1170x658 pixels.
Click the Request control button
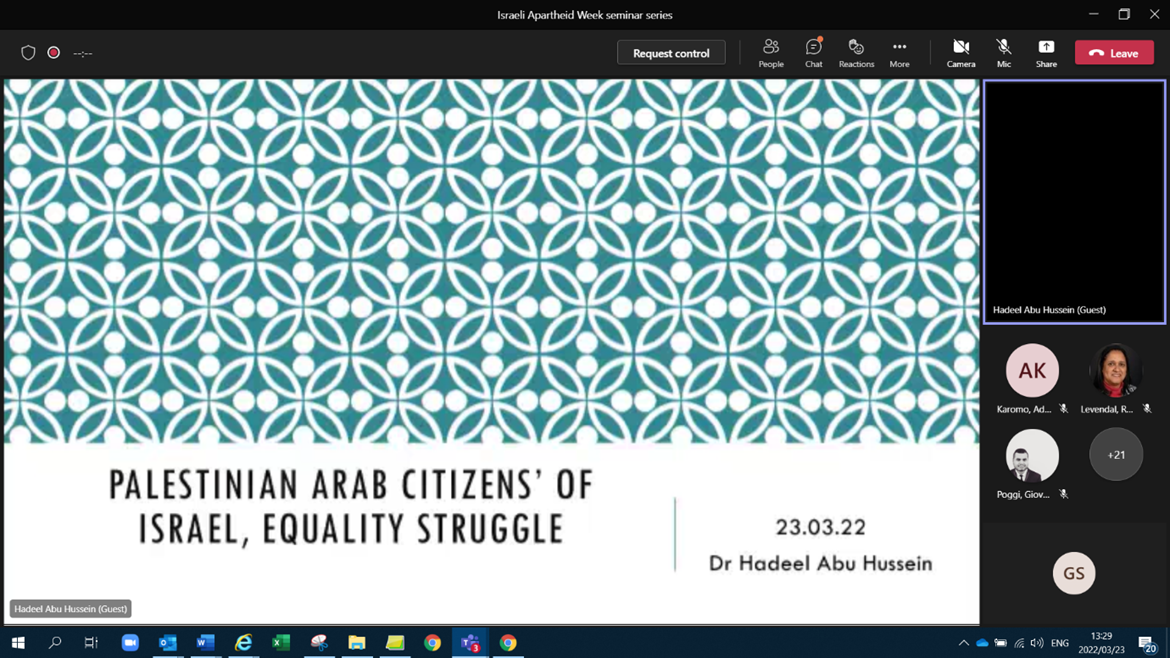[671, 53]
